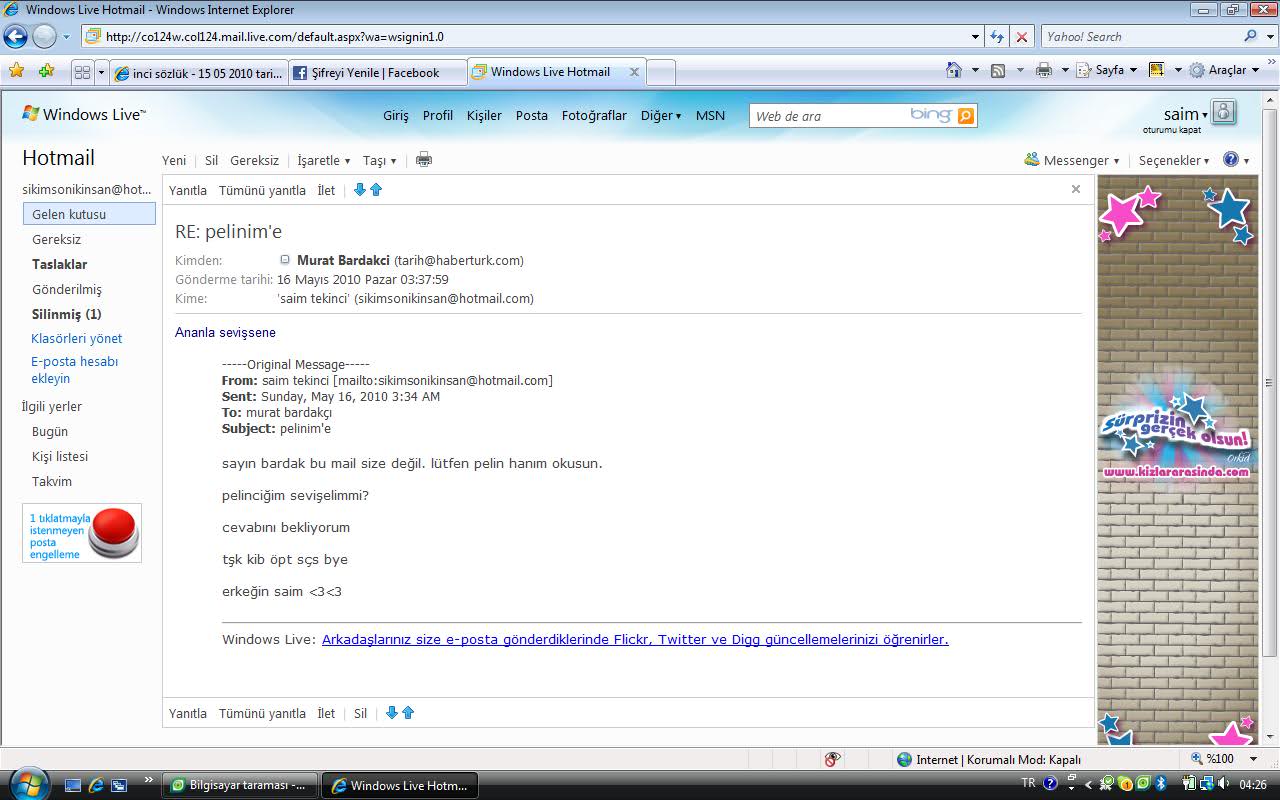
Task: Expand the Taşı dropdown
Action: coord(380,160)
